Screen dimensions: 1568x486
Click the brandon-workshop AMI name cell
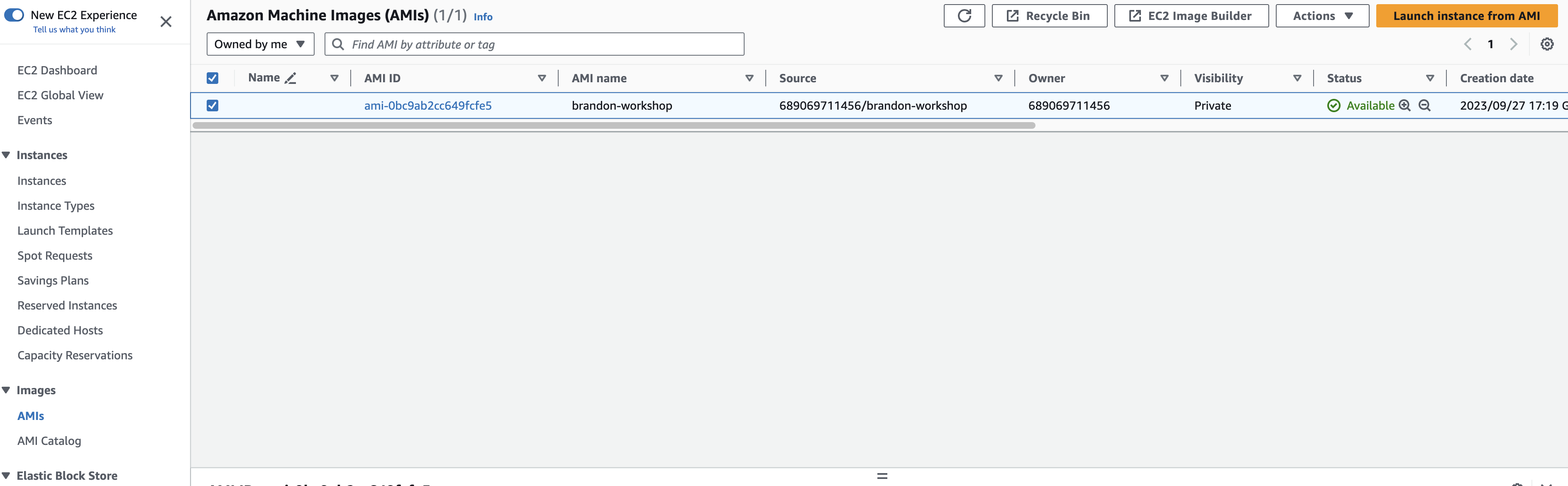click(x=621, y=106)
